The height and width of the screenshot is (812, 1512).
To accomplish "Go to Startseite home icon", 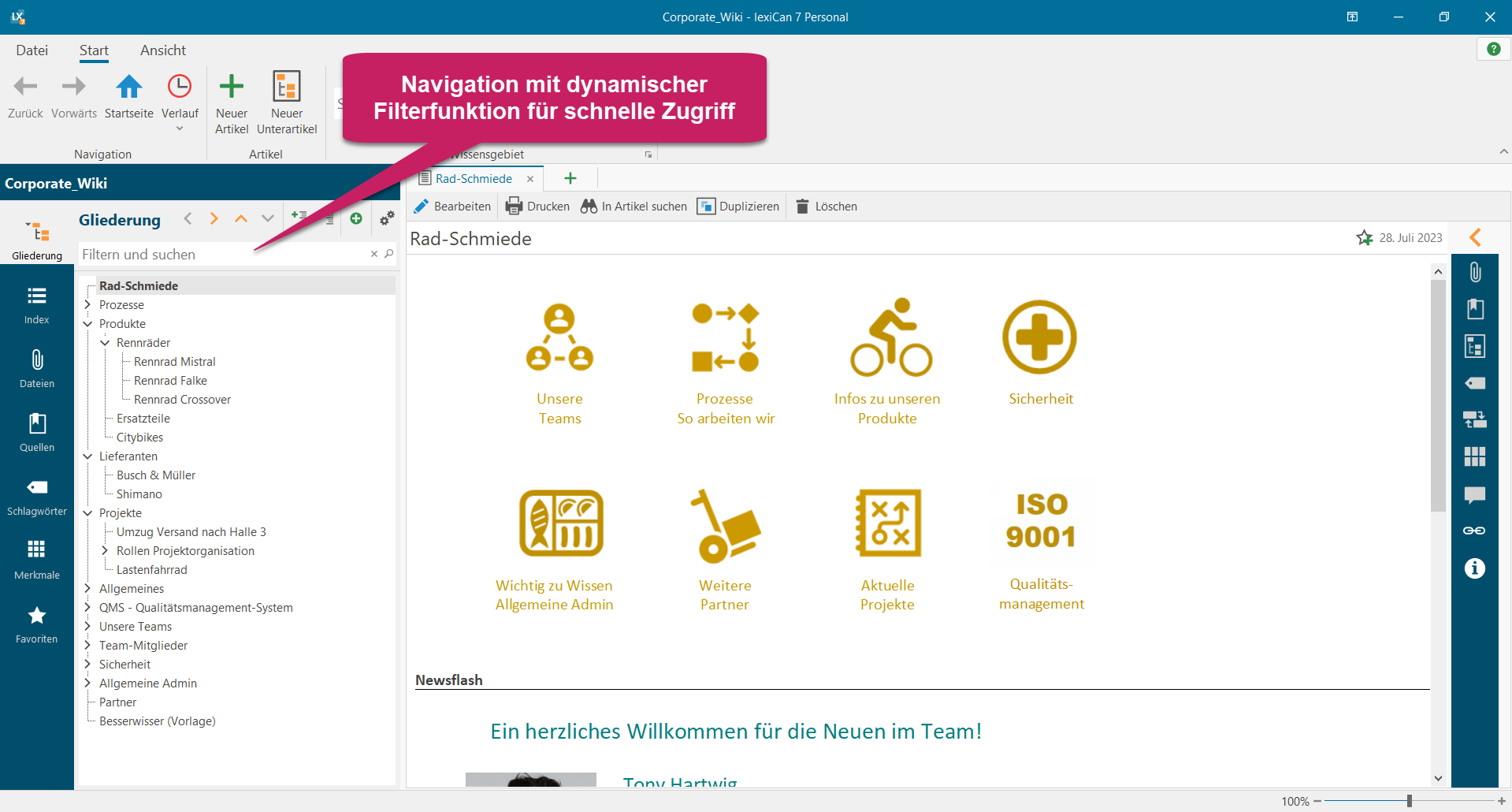I will [x=129, y=87].
